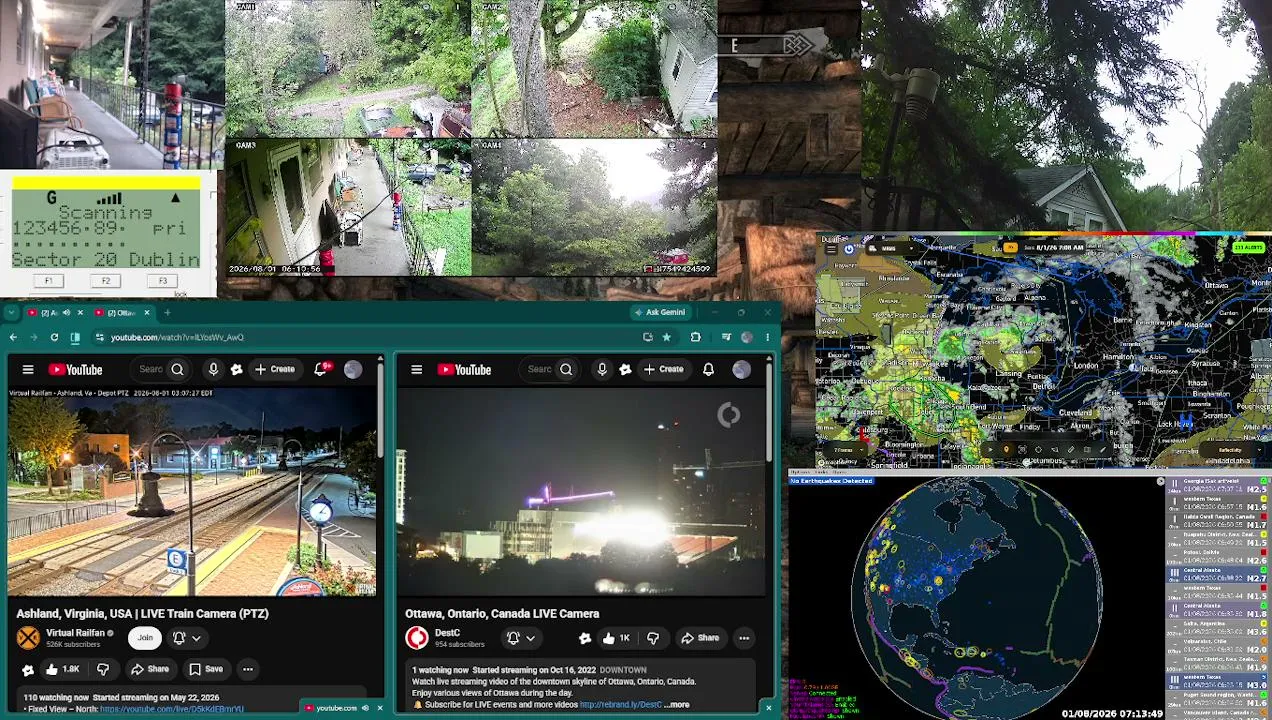Viewport: 1272px width, 720px height.
Task: Open Virtual Railfan channel avatar
Action: pyautogui.click(x=28, y=638)
